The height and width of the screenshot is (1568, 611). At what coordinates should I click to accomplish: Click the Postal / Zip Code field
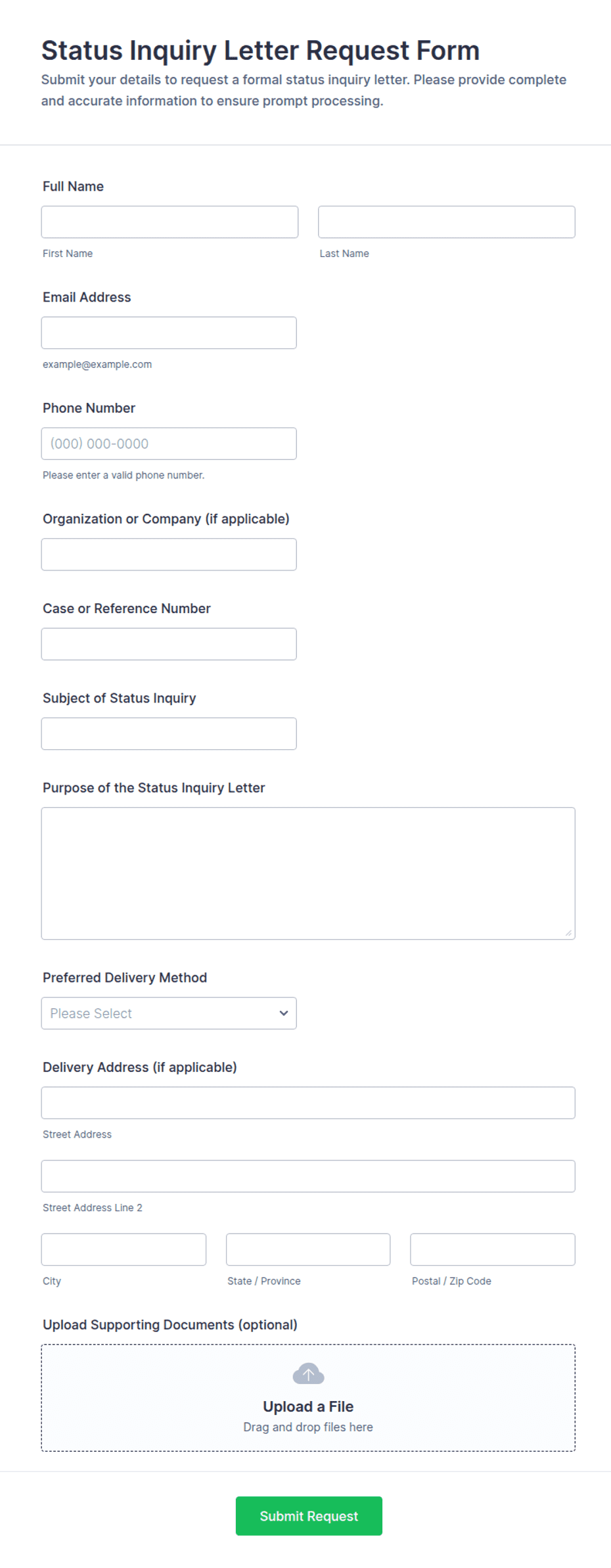tap(493, 1249)
